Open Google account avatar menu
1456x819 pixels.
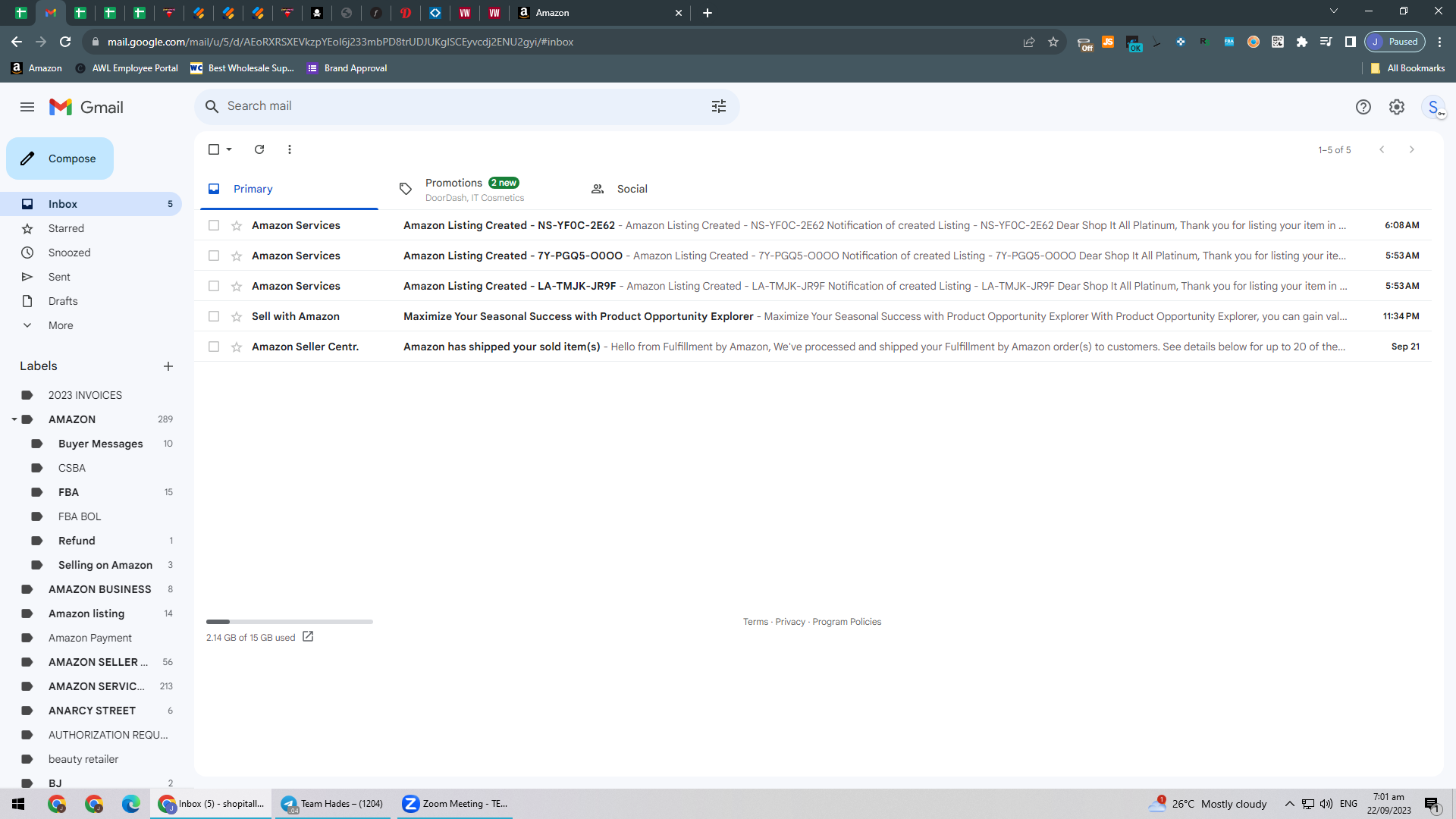[x=1433, y=107]
